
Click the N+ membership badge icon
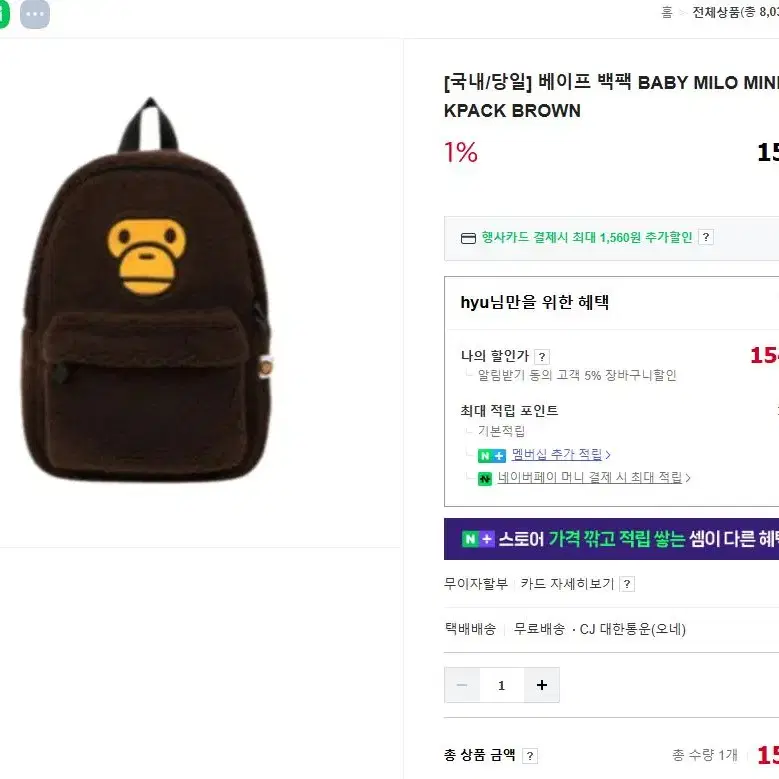(491, 456)
